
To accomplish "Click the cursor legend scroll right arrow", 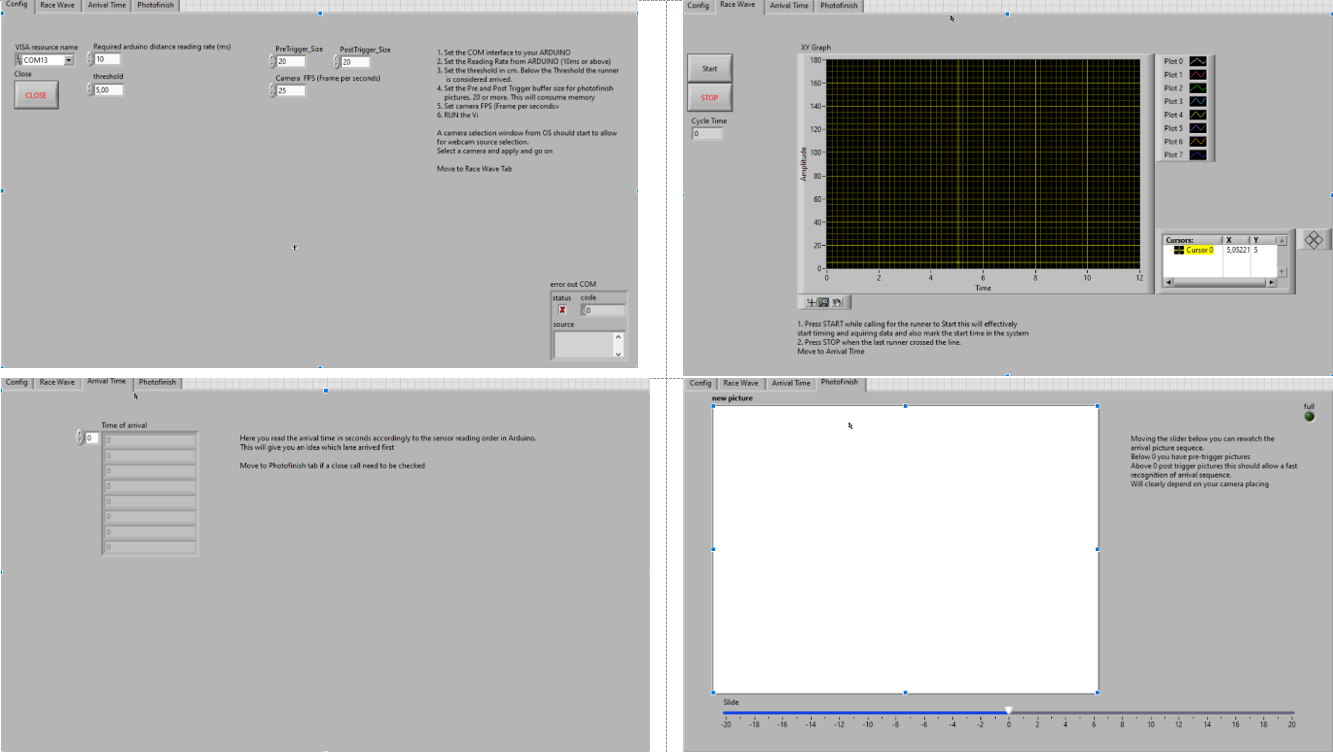I will point(1272,283).
